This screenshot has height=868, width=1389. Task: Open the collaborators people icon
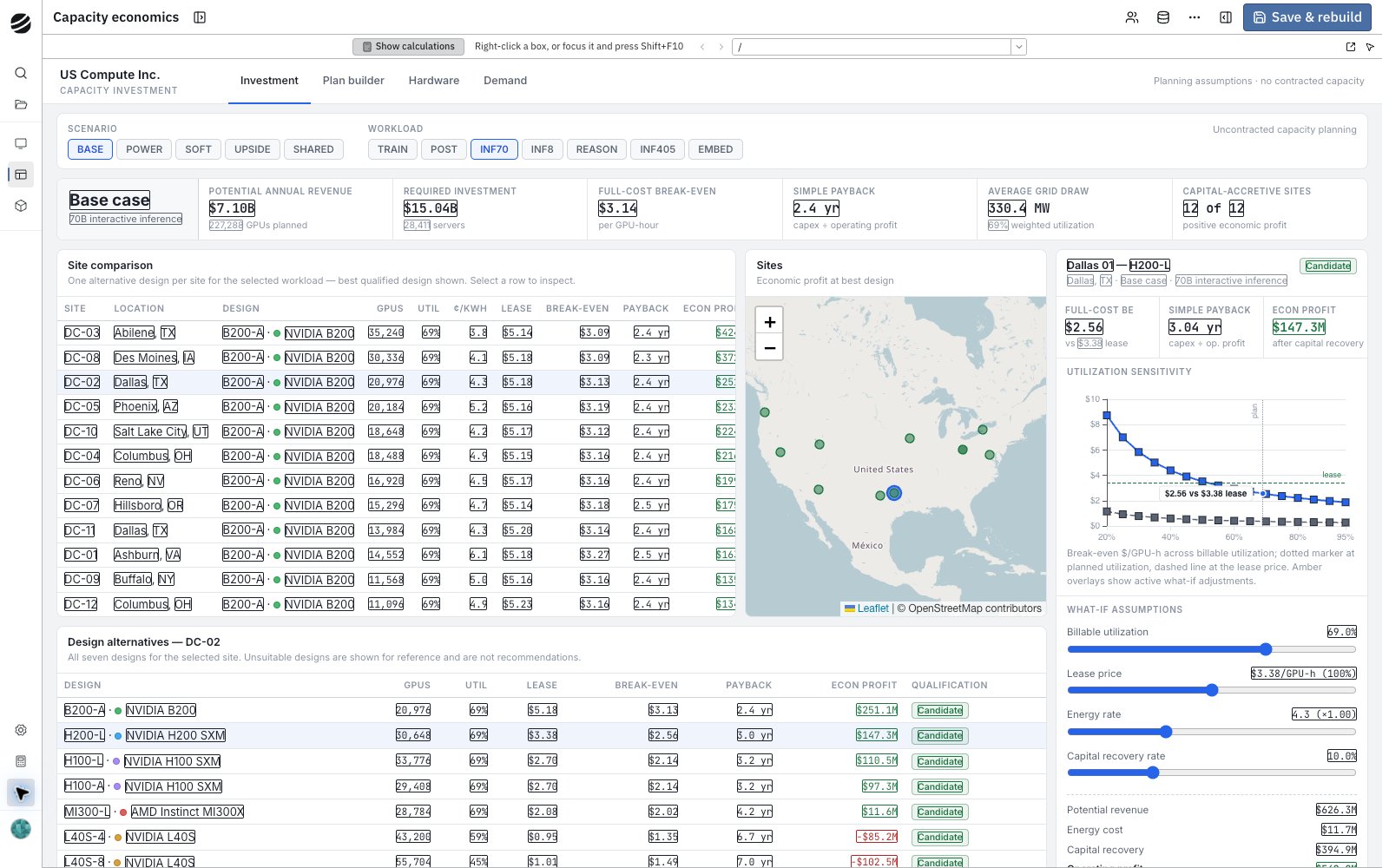(1132, 17)
